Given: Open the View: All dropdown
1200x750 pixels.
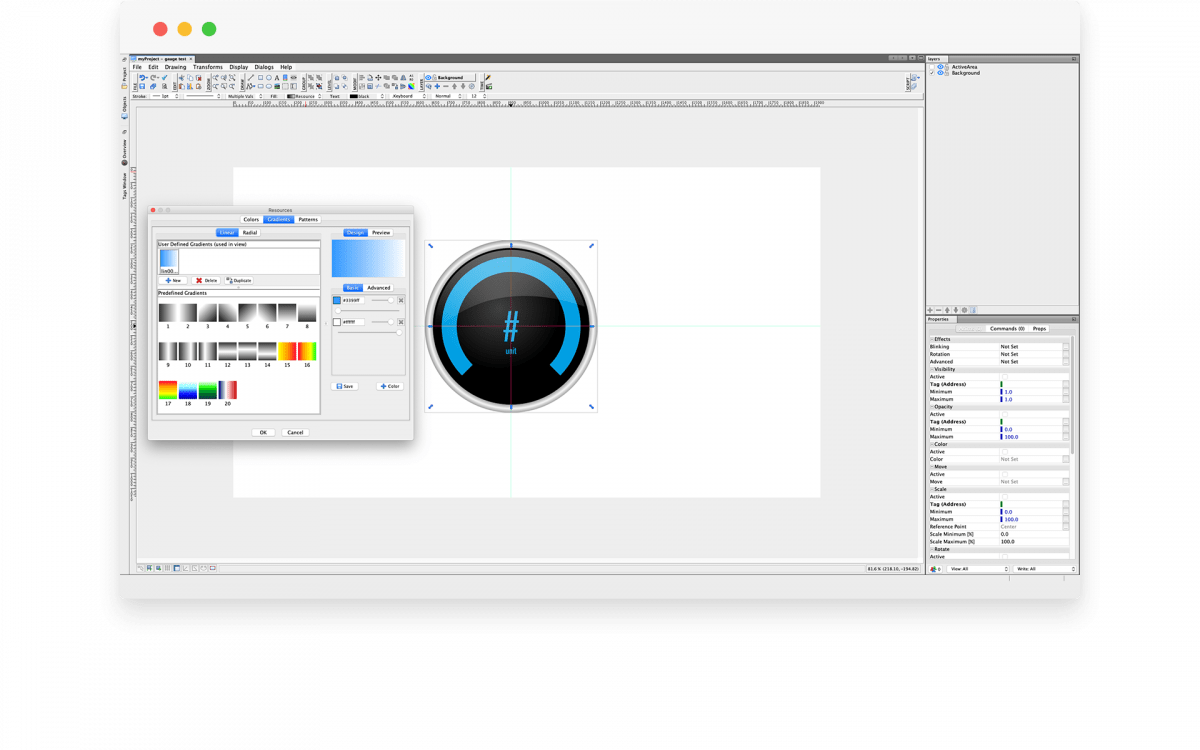Looking at the screenshot, I should point(978,569).
